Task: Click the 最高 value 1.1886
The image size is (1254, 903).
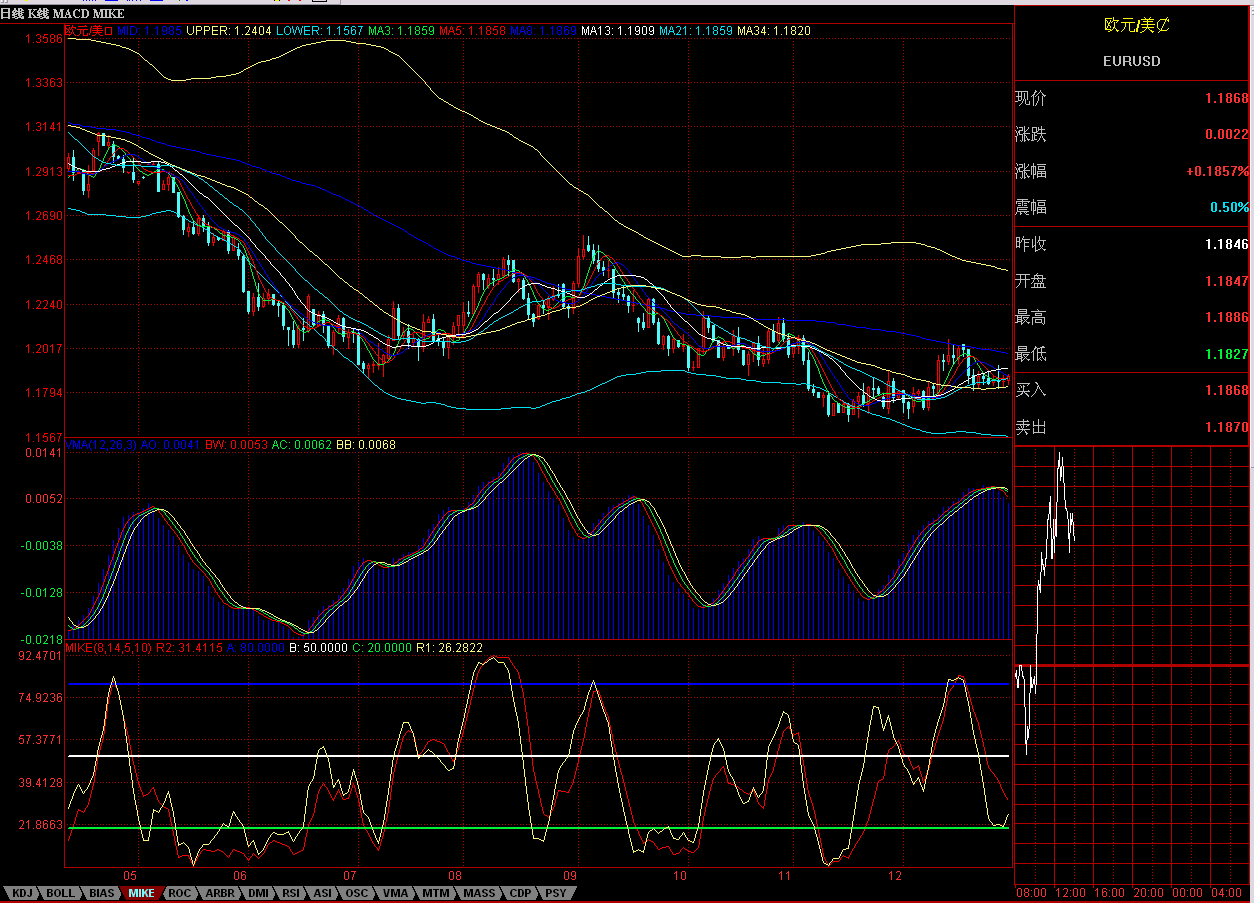Action: 1226,317
